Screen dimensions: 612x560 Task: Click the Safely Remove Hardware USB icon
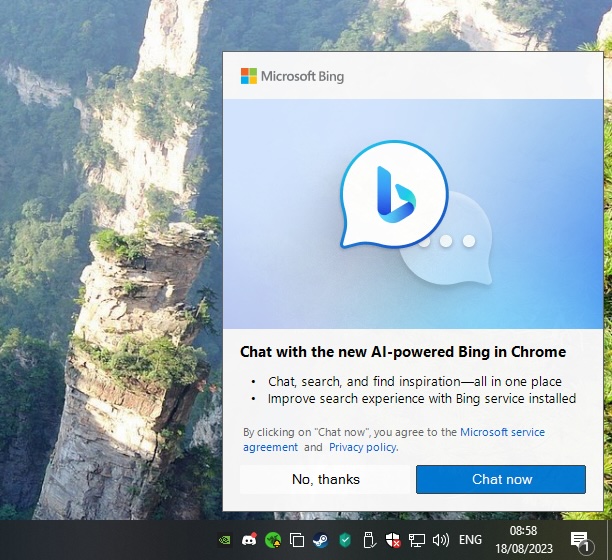(369, 540)
